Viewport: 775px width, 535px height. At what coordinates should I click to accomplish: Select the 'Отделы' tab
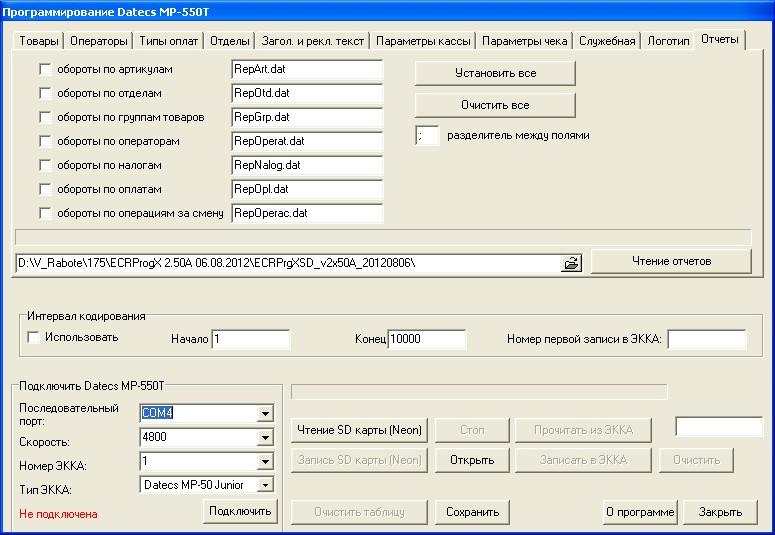pos(229,41)
